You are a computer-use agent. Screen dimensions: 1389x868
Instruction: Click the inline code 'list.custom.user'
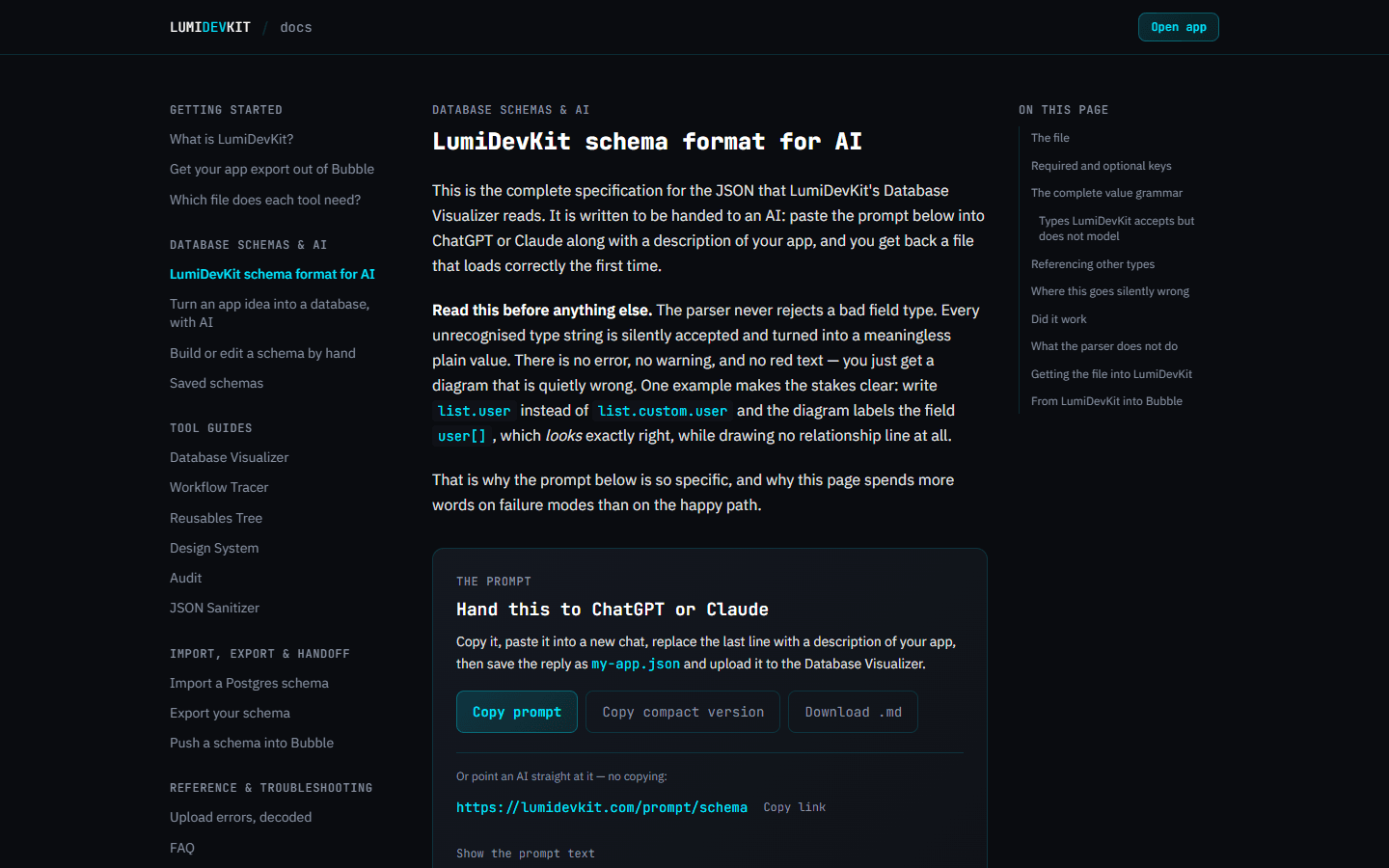663,411
